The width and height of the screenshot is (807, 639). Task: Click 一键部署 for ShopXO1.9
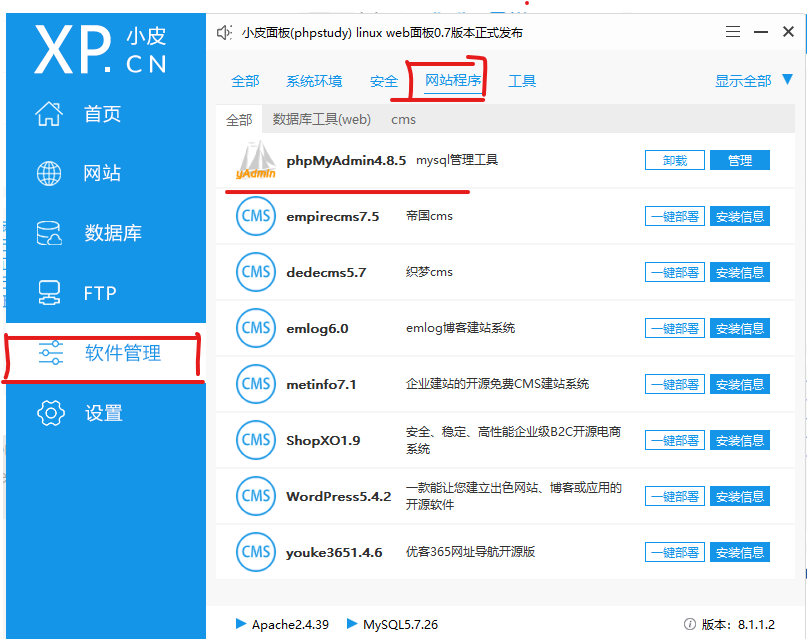tap(675, 440)
